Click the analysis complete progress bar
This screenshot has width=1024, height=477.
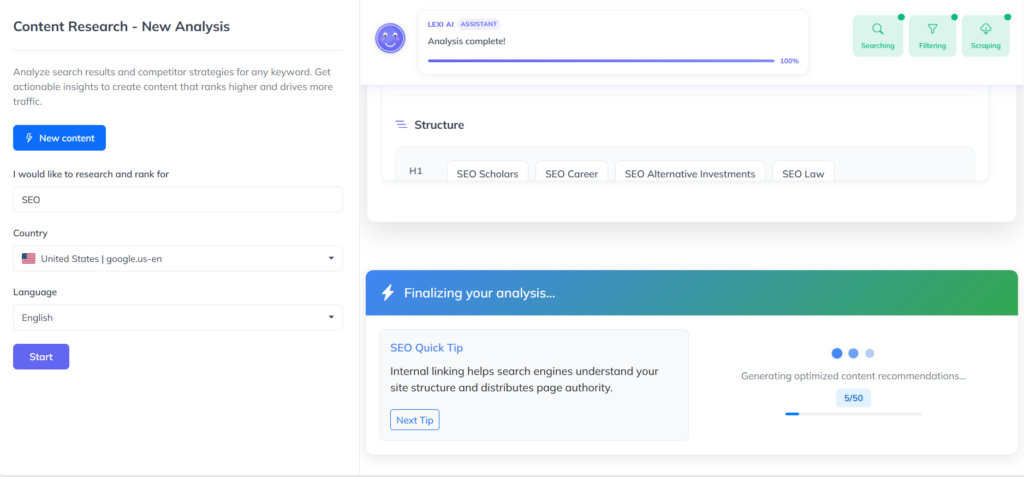coord(601,61)
